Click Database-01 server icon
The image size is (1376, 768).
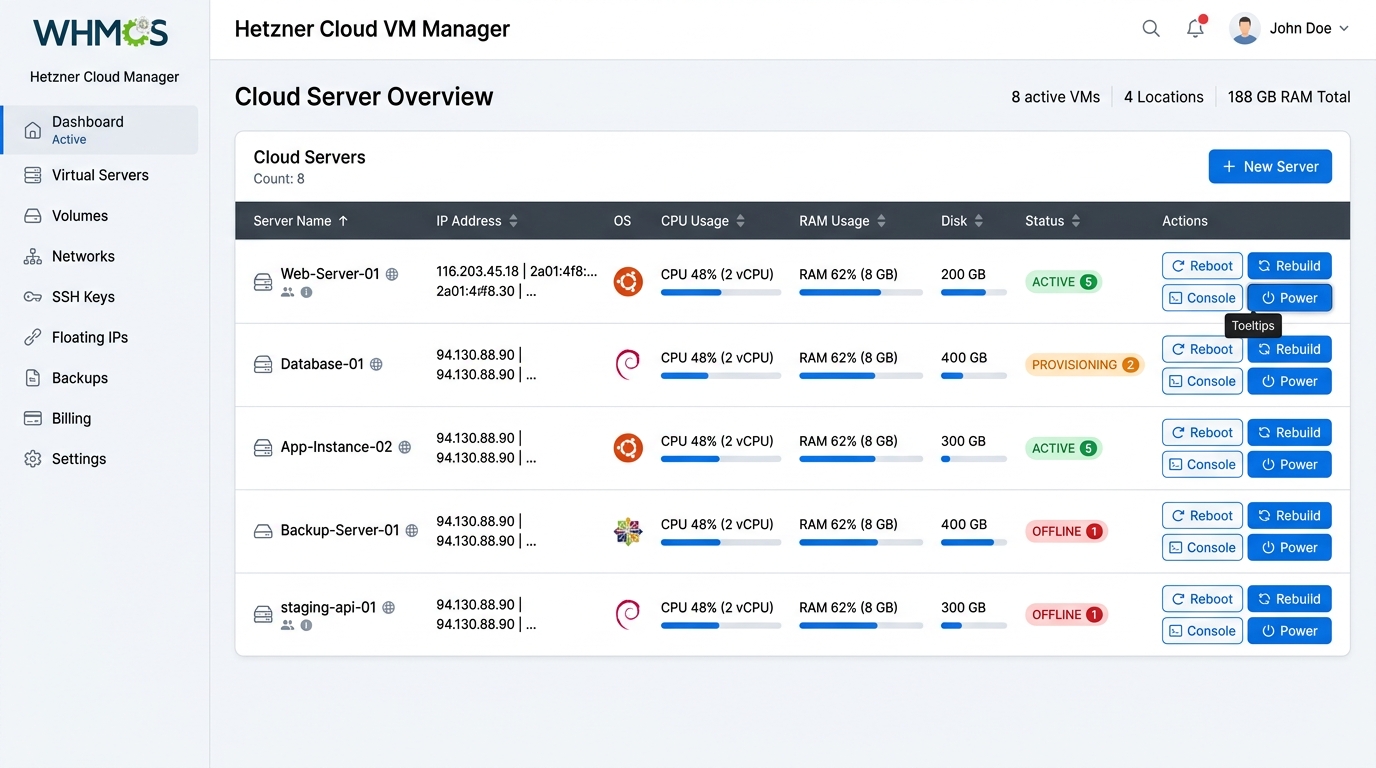(263, 365)
